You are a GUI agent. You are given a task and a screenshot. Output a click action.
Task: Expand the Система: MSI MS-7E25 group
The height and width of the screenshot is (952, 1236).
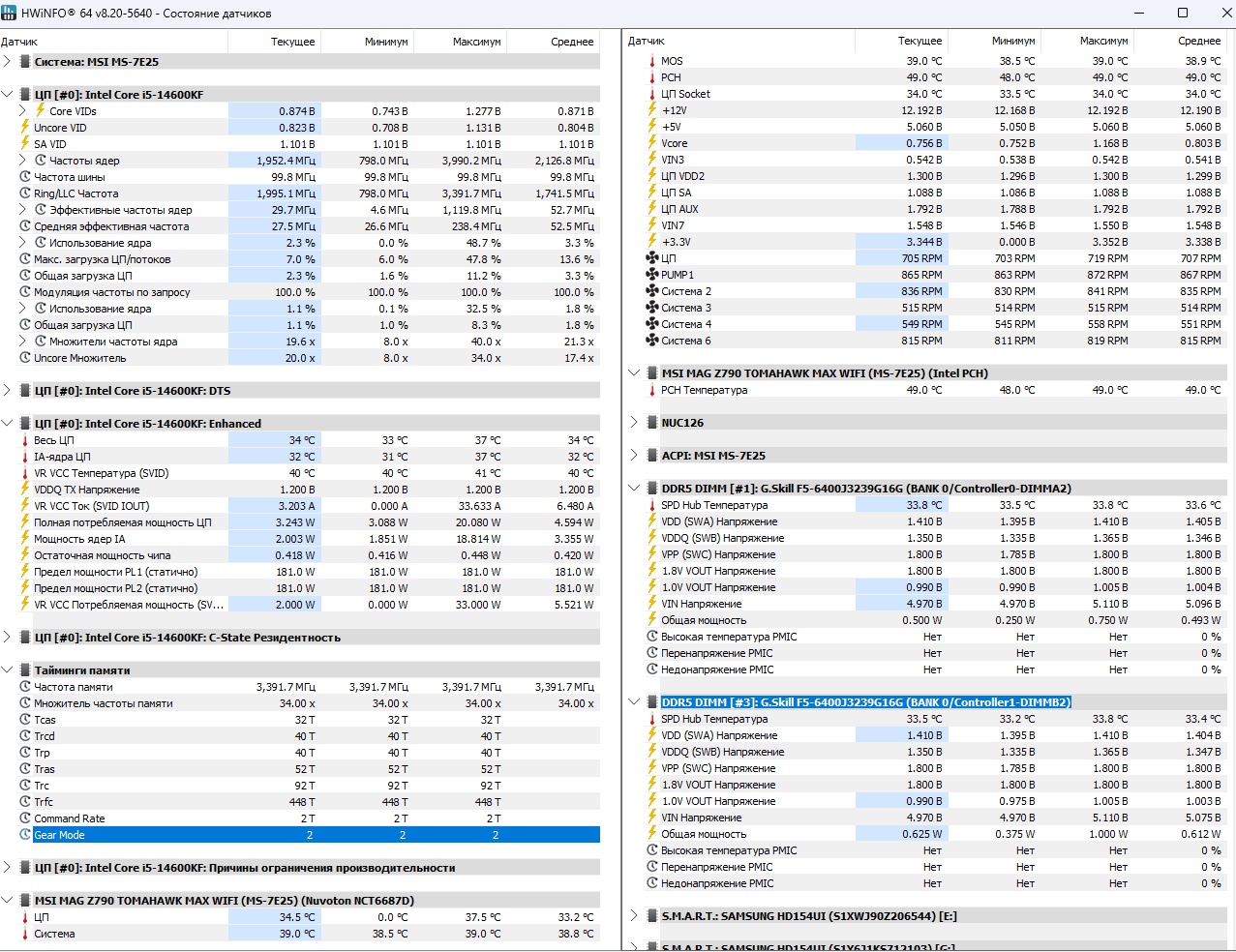pos(8,62)
